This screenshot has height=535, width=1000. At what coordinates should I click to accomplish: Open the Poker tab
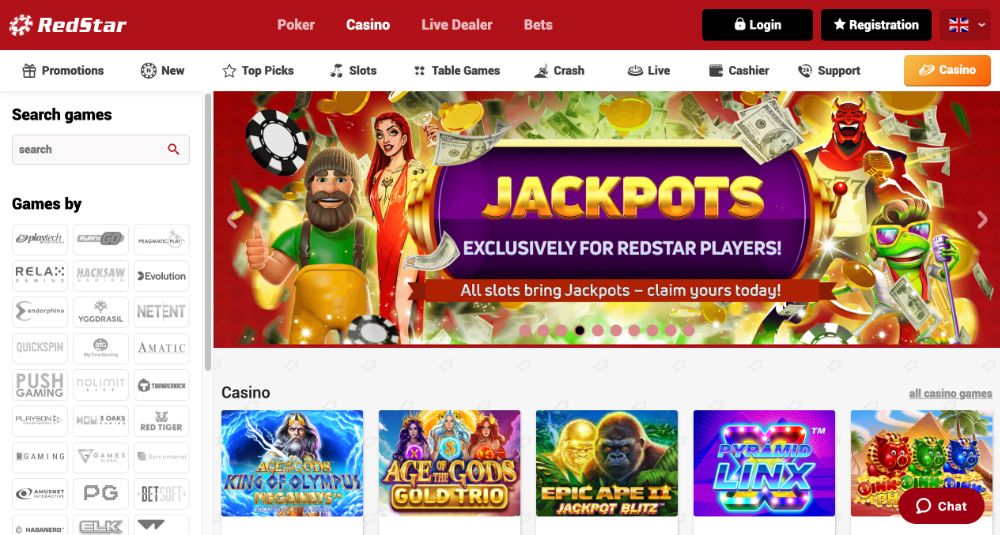(296, 25)
